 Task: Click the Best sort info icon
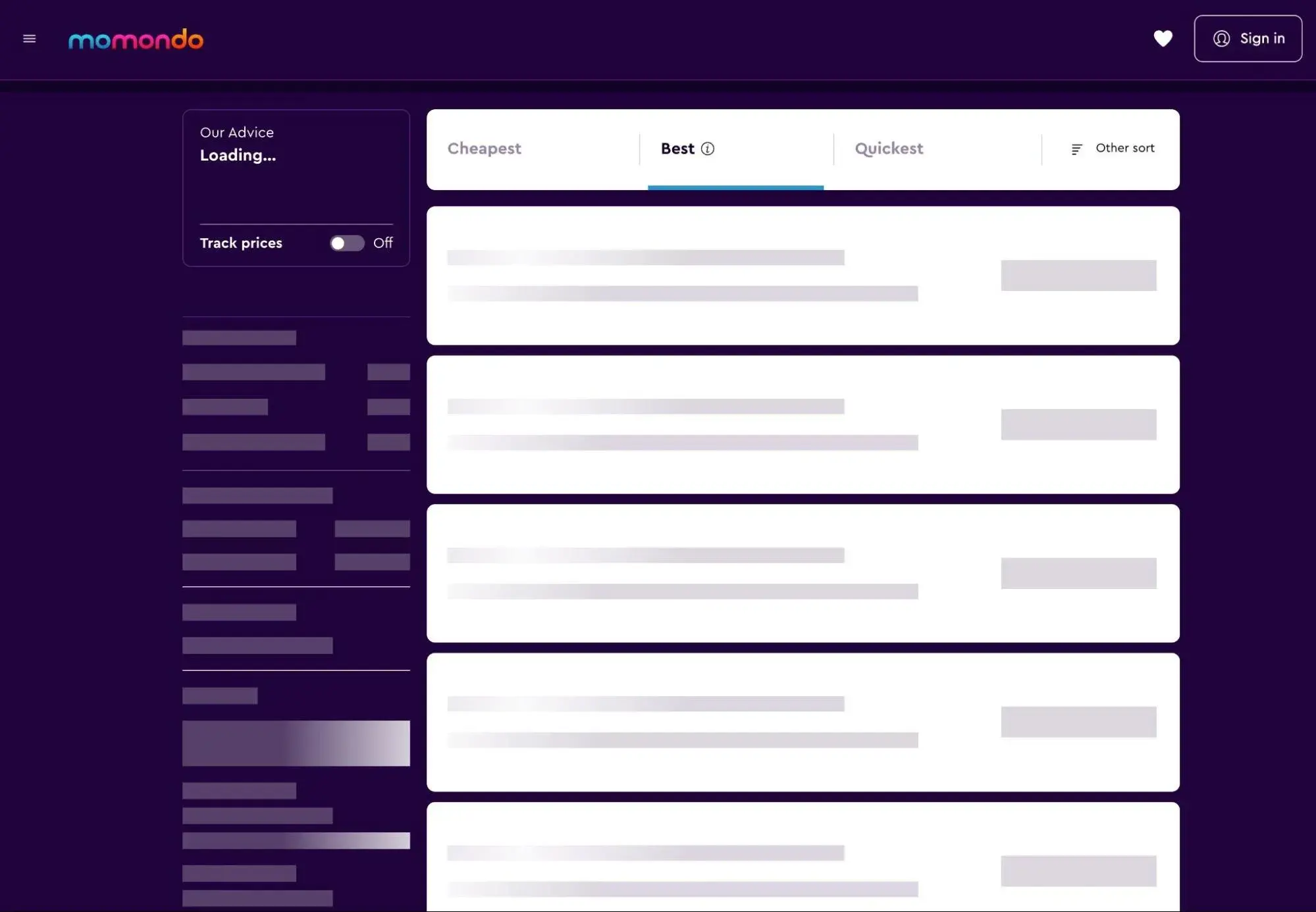[707, 148]
